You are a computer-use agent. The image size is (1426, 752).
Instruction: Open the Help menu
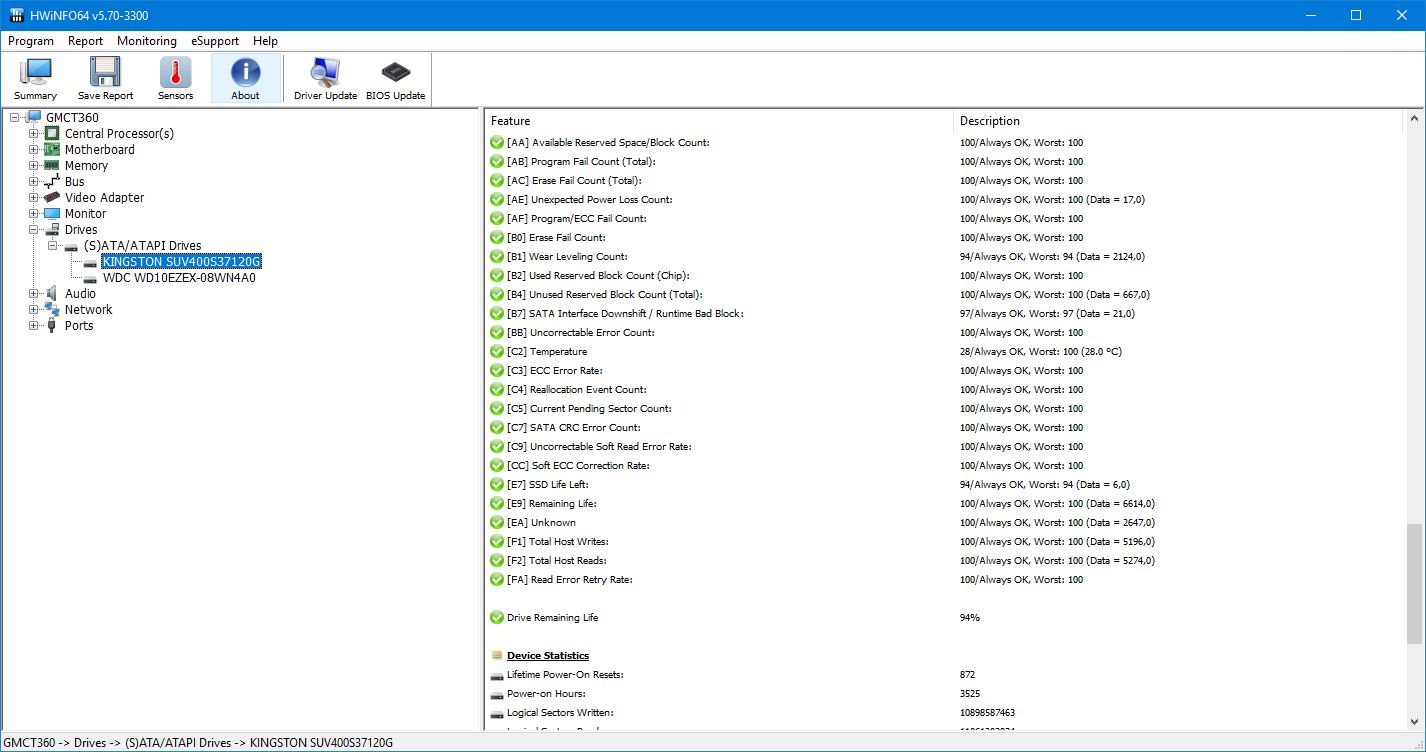265,41
